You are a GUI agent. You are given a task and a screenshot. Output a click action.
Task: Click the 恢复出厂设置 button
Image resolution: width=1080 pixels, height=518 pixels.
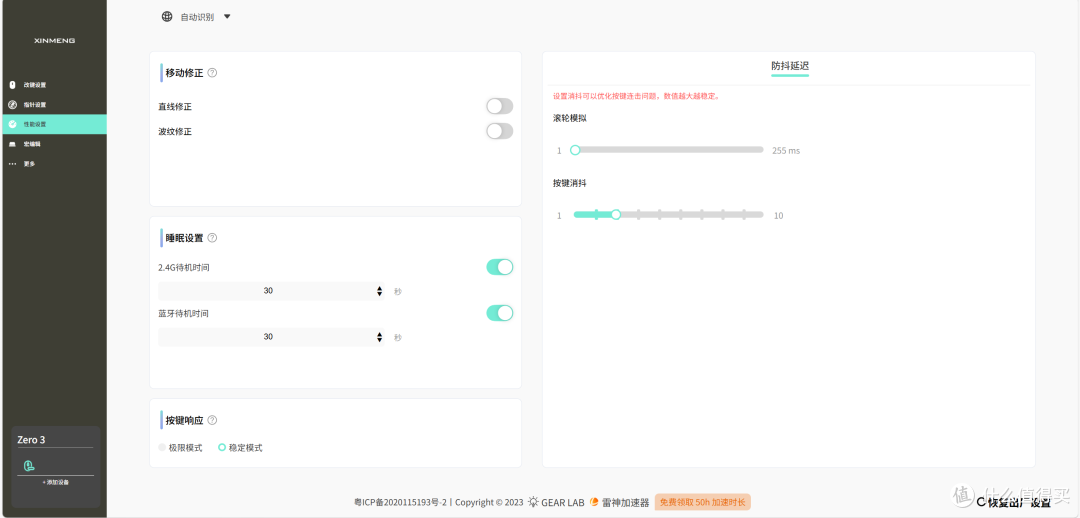[1013, 502]
